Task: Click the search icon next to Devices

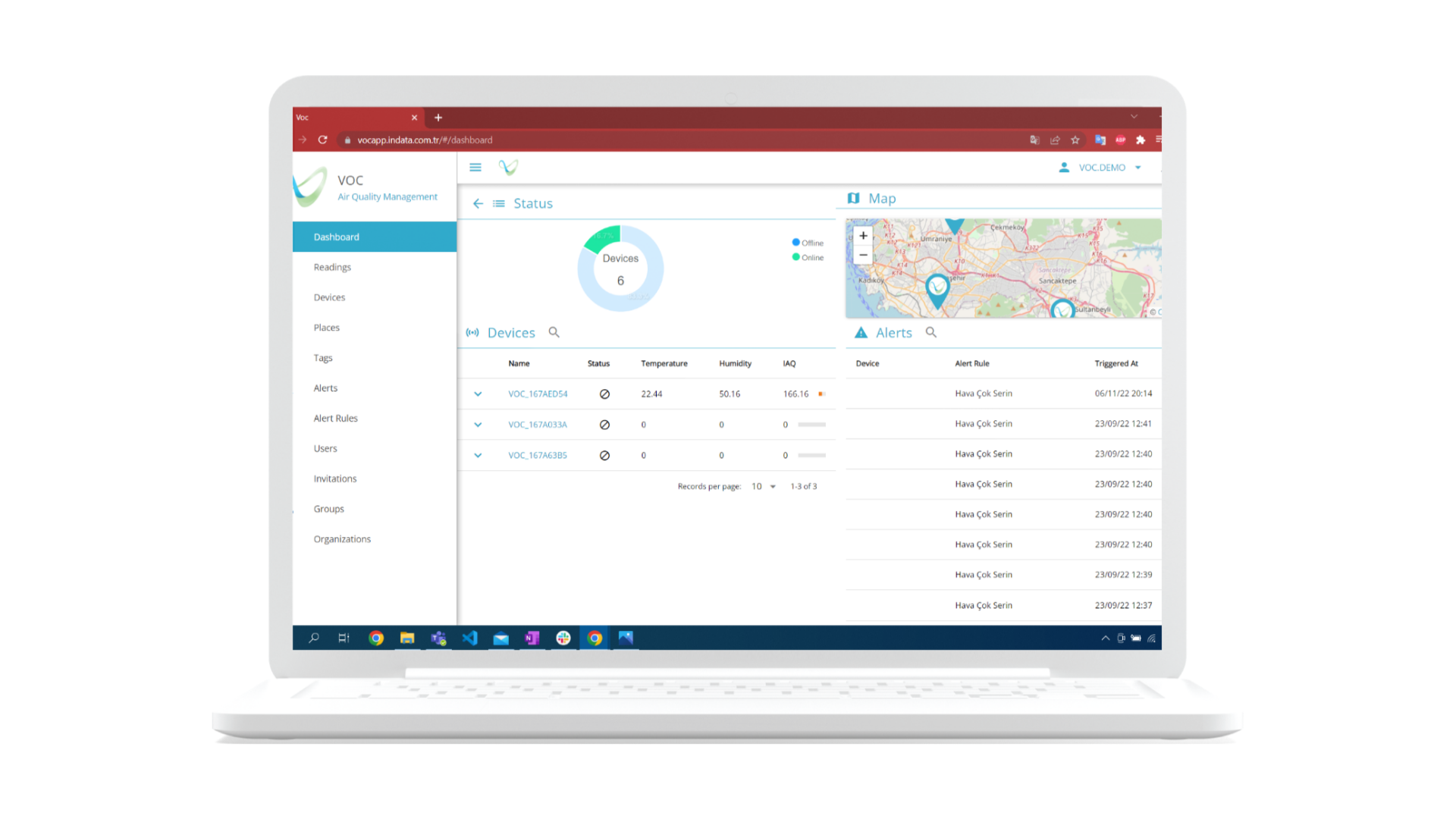Action: tap(554, 333)
